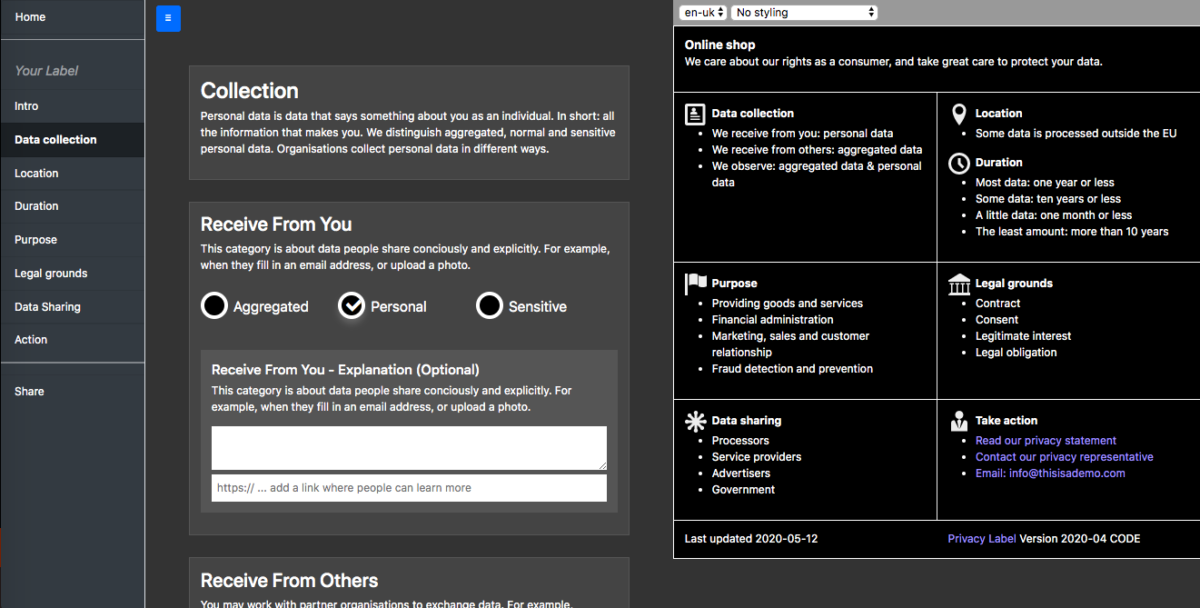Open the Purpose section in the sidebar
Viewport: 1200px width, 608px height.
tap(72, 240)
